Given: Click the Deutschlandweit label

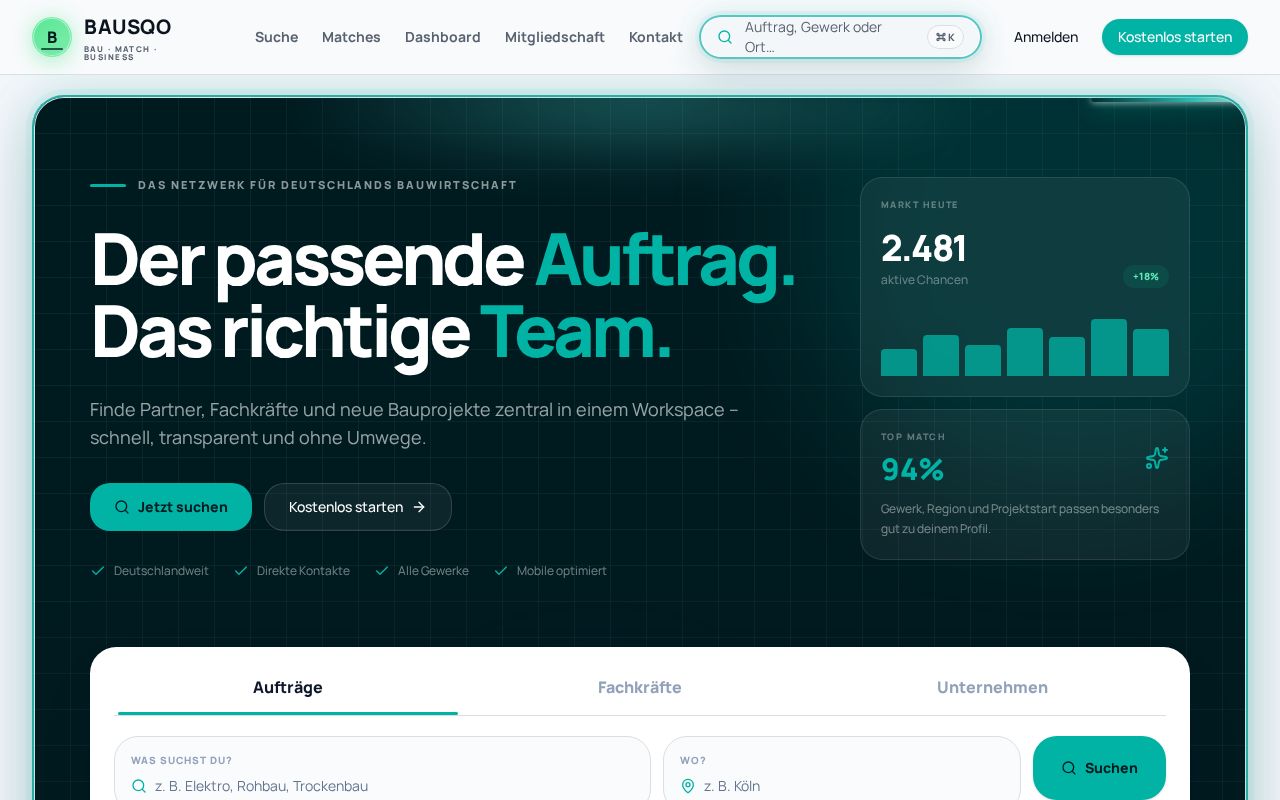Looking at the screenshot, I should pyautogui.click(x=161, y=571).
